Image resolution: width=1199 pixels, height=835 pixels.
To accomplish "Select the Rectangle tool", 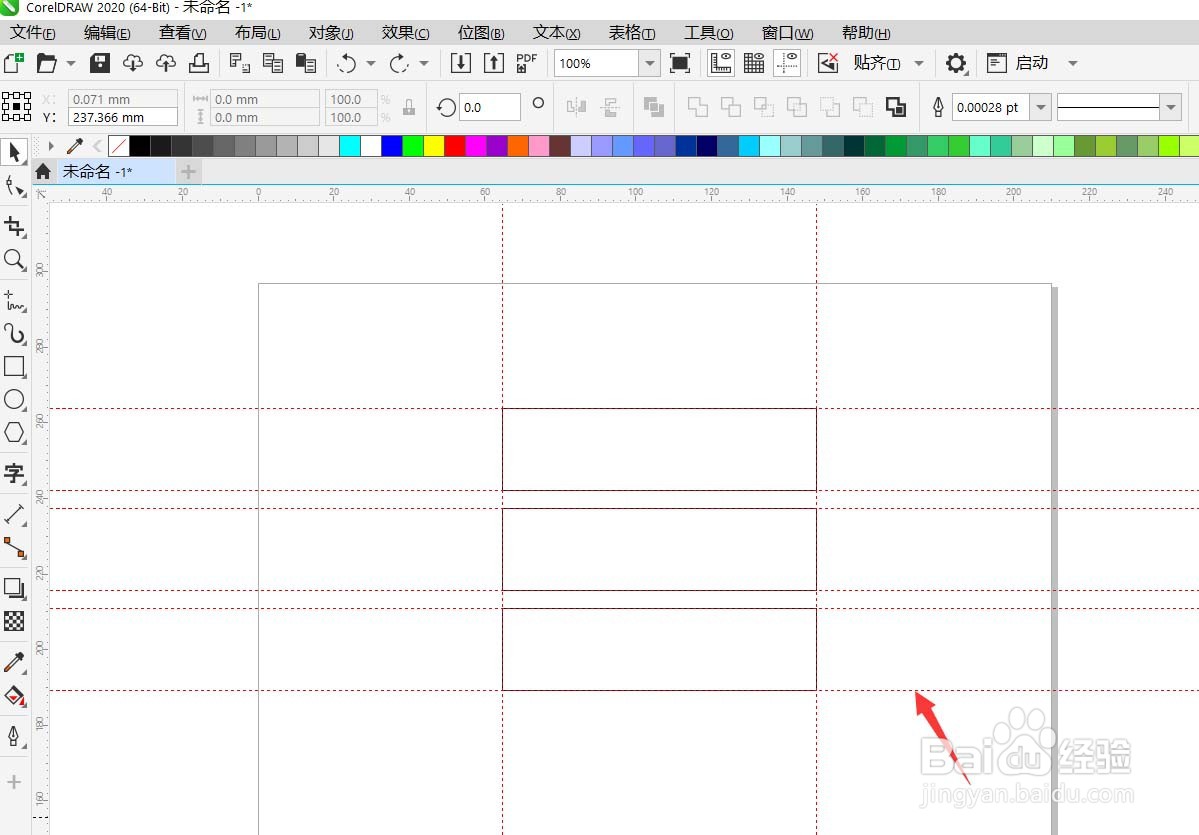I will pyautogui.click(x=14, y=366).
